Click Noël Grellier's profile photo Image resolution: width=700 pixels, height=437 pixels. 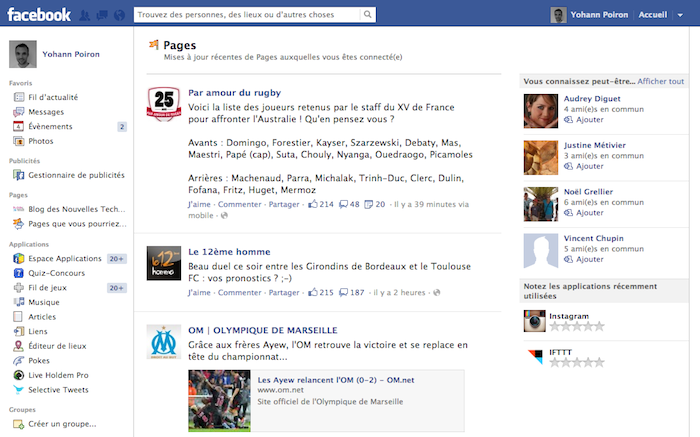tap(541, 204)
